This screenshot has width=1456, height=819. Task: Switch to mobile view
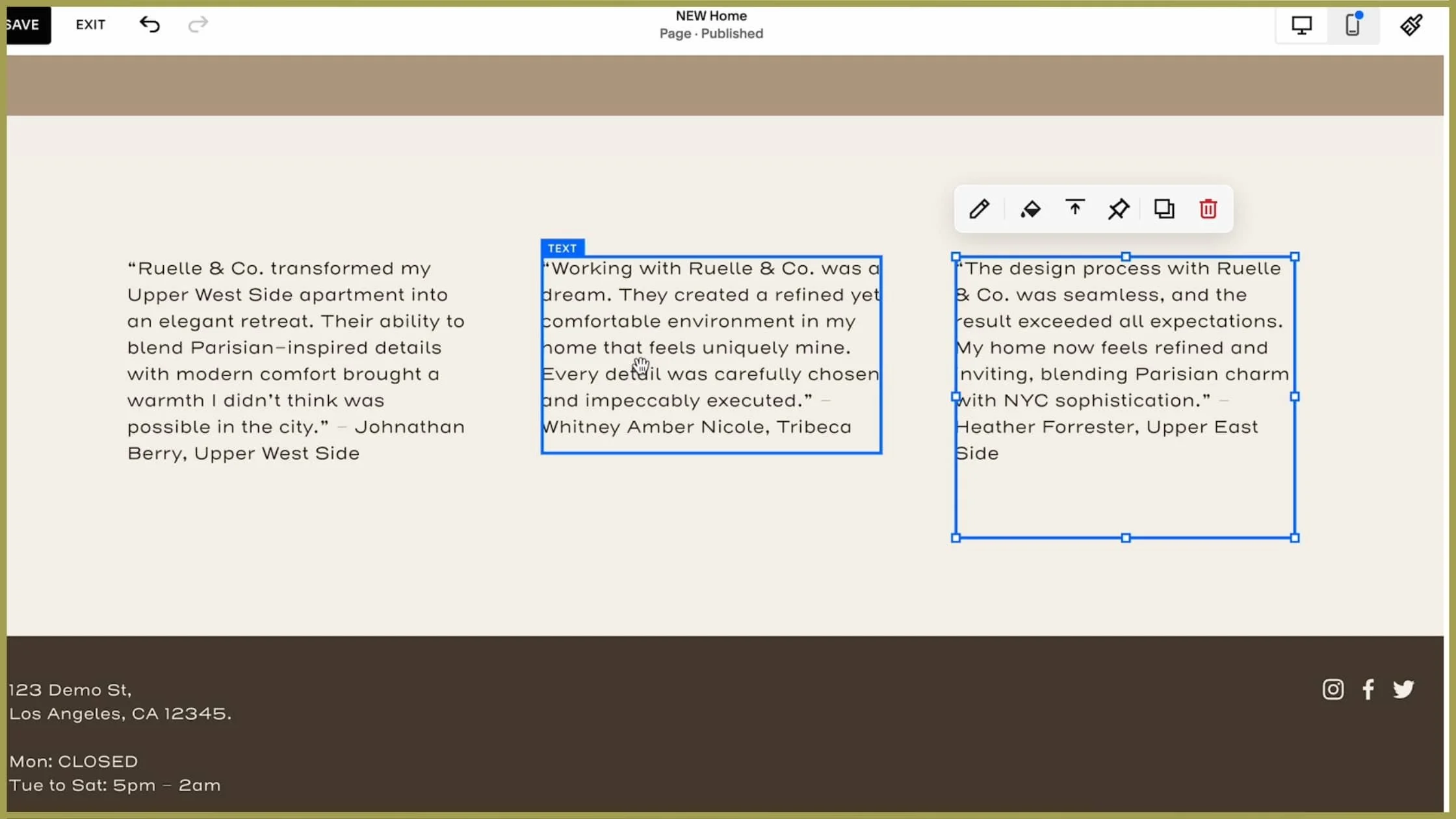pos(1353,25)
